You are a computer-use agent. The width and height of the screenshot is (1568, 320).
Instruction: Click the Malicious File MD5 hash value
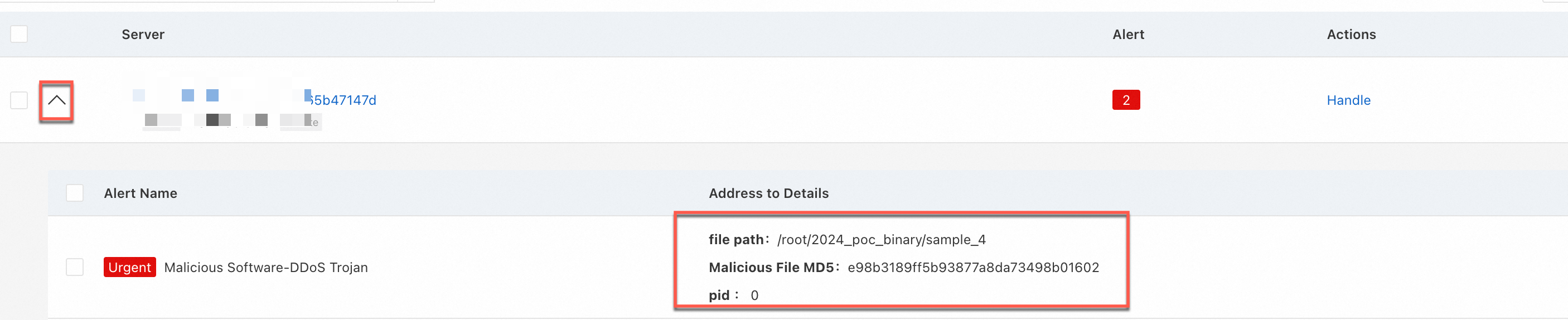[973, 268]
